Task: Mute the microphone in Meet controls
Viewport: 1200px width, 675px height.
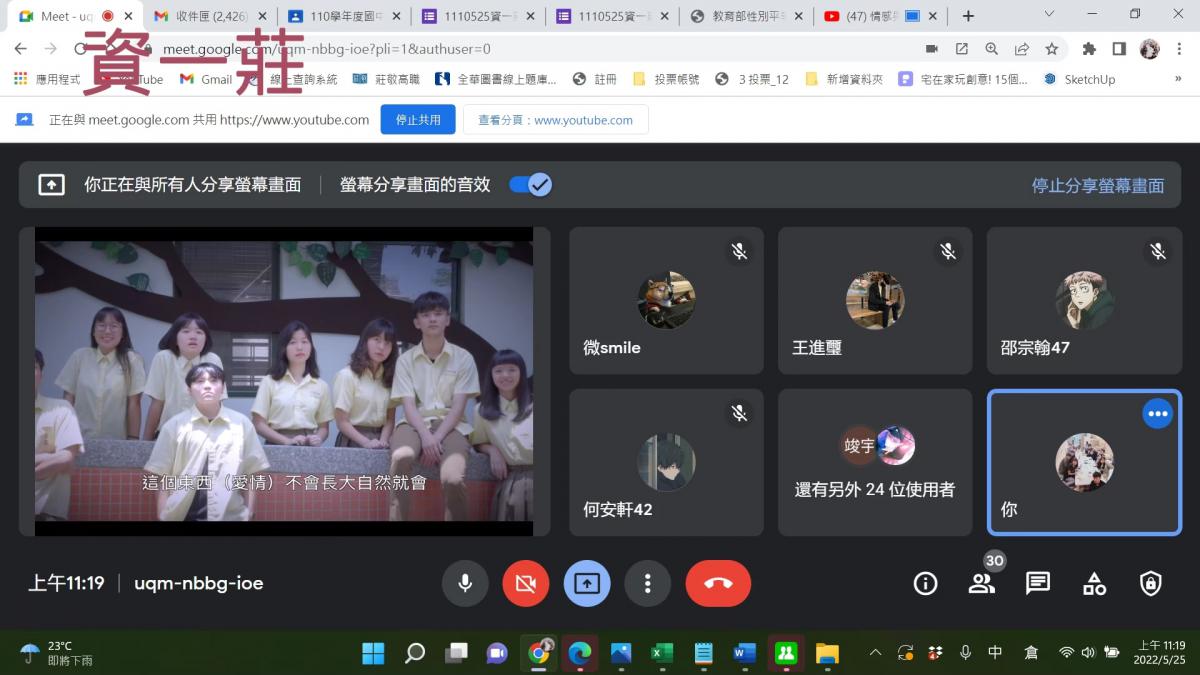Action: pyautogui.click(x=465, y=583)
